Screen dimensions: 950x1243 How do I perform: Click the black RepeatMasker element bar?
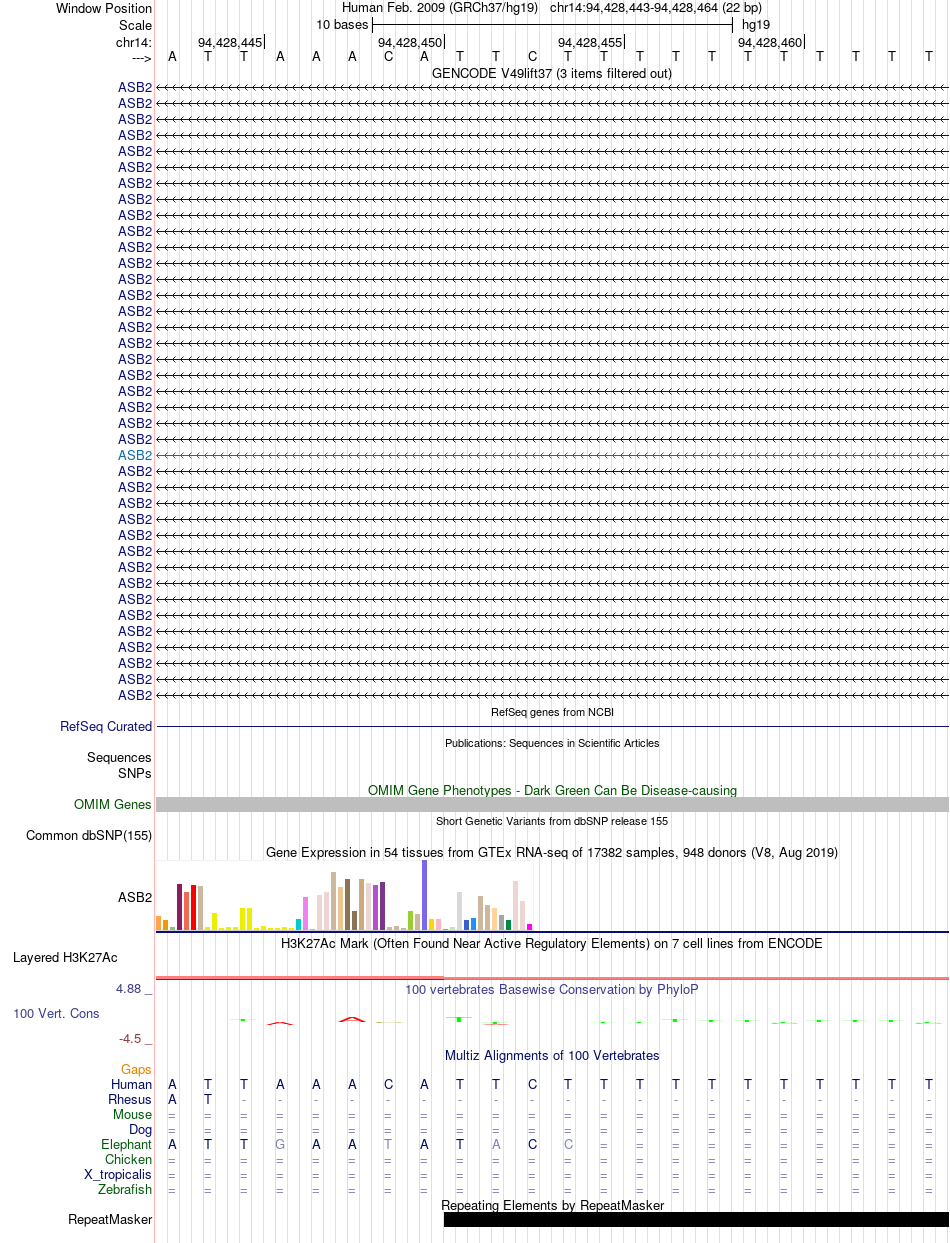tap(696, 1220)
